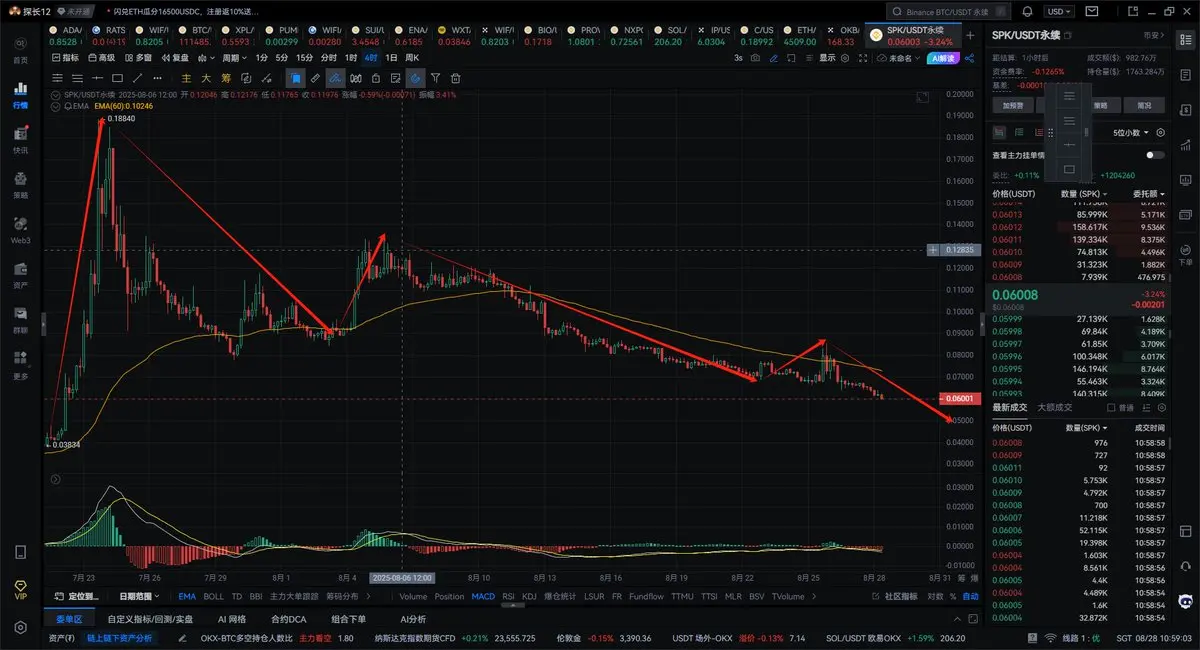The height and width of the screenshot is (650, 1200).
Task: Open the 数量 (SPK) column dropdown
Action: tap(1085, 193)
